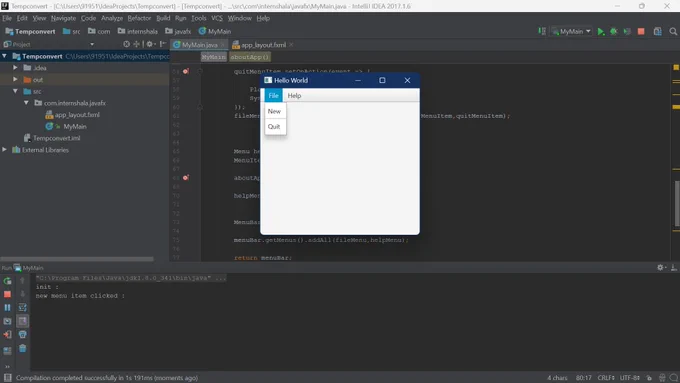Toggle breakpoint at quitMenuItem line
Image resolution: width=680 pixels, height=383 pixels.
coord(186,71)
